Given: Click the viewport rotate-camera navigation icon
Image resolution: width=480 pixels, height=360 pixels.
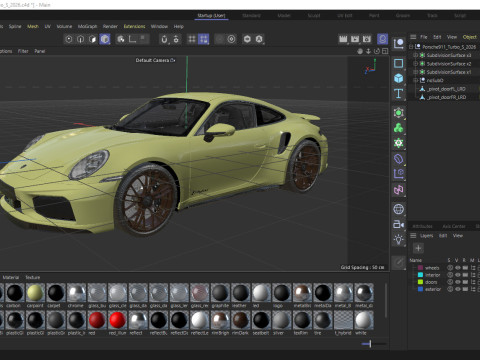Looking at the screenshot, I should pos(377,51).
